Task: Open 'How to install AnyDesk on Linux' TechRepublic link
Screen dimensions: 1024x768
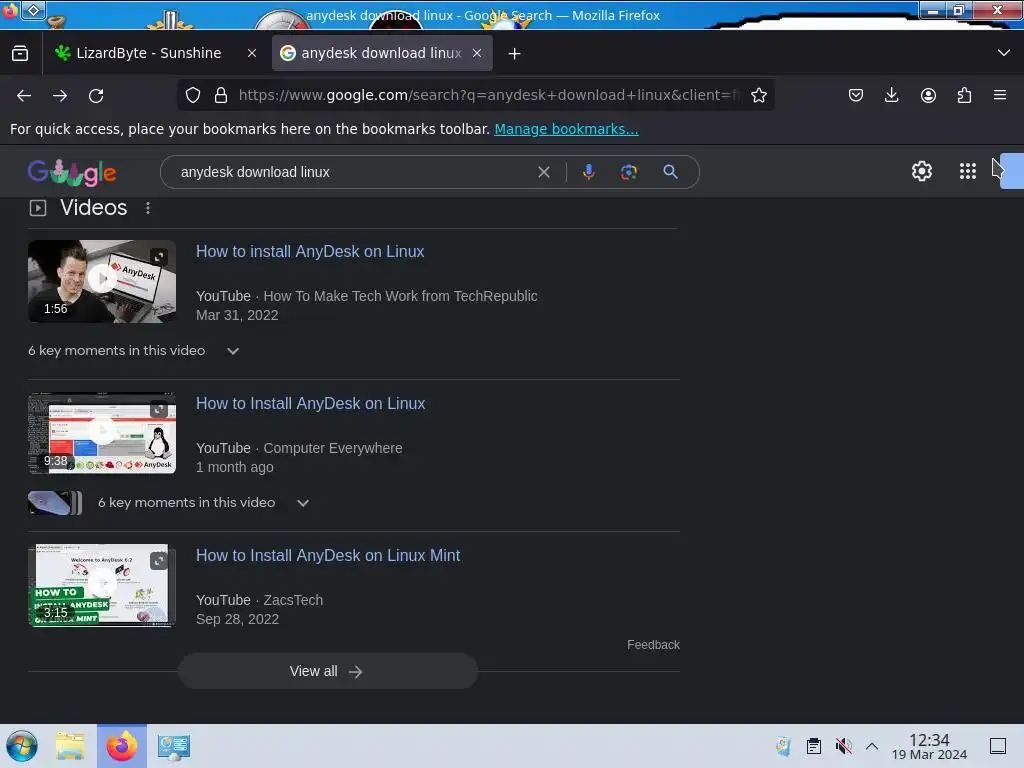Action: (310, 251)
